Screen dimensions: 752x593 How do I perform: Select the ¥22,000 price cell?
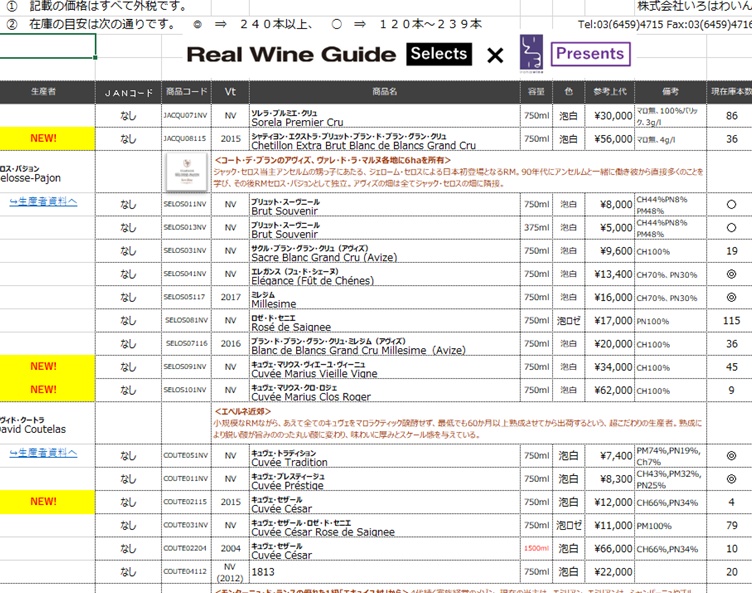610,571
